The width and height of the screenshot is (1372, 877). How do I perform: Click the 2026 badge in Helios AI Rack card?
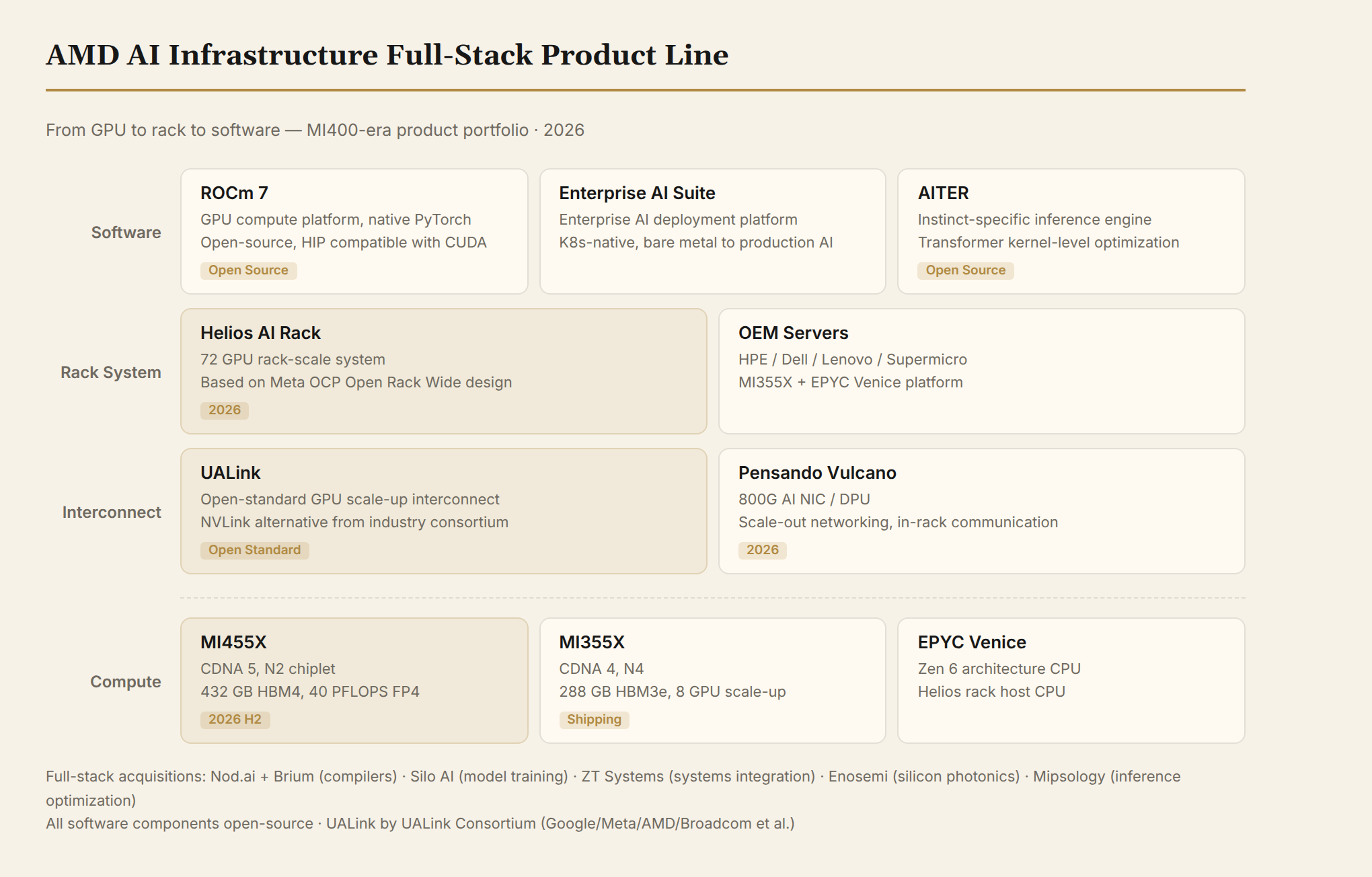tap(224, 410)
